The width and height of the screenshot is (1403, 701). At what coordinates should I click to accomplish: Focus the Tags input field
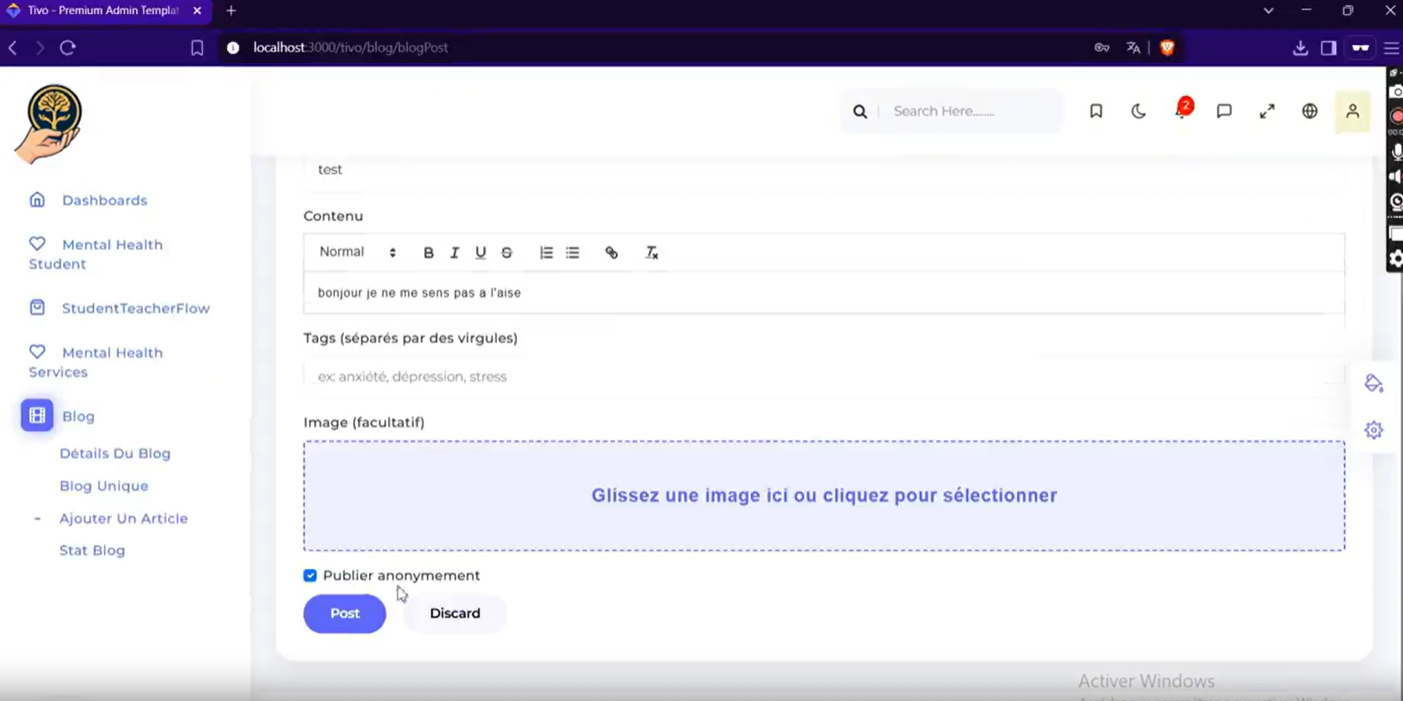(824, 377)
